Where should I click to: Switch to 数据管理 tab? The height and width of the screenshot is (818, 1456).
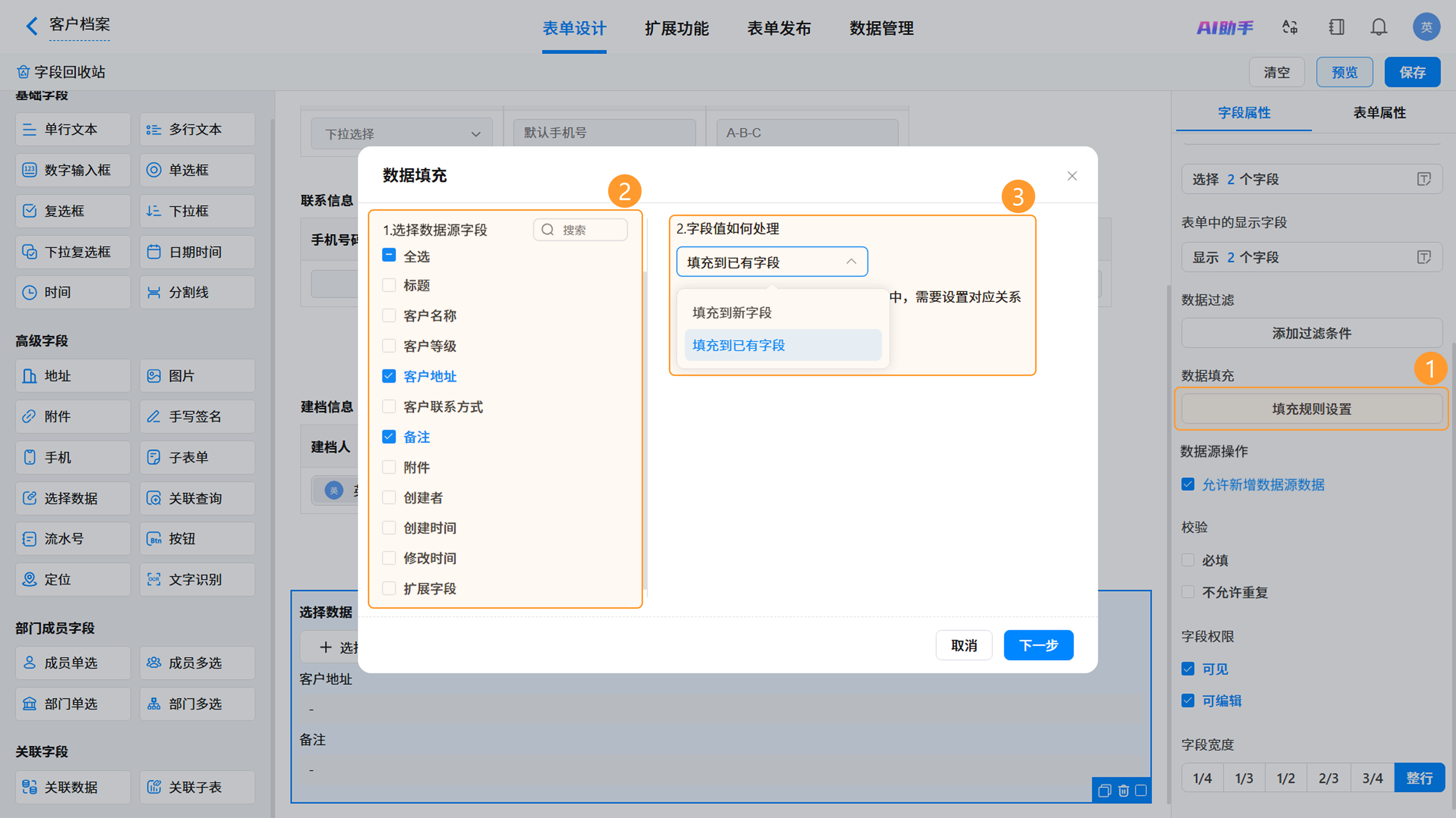[x=881, y=28]
